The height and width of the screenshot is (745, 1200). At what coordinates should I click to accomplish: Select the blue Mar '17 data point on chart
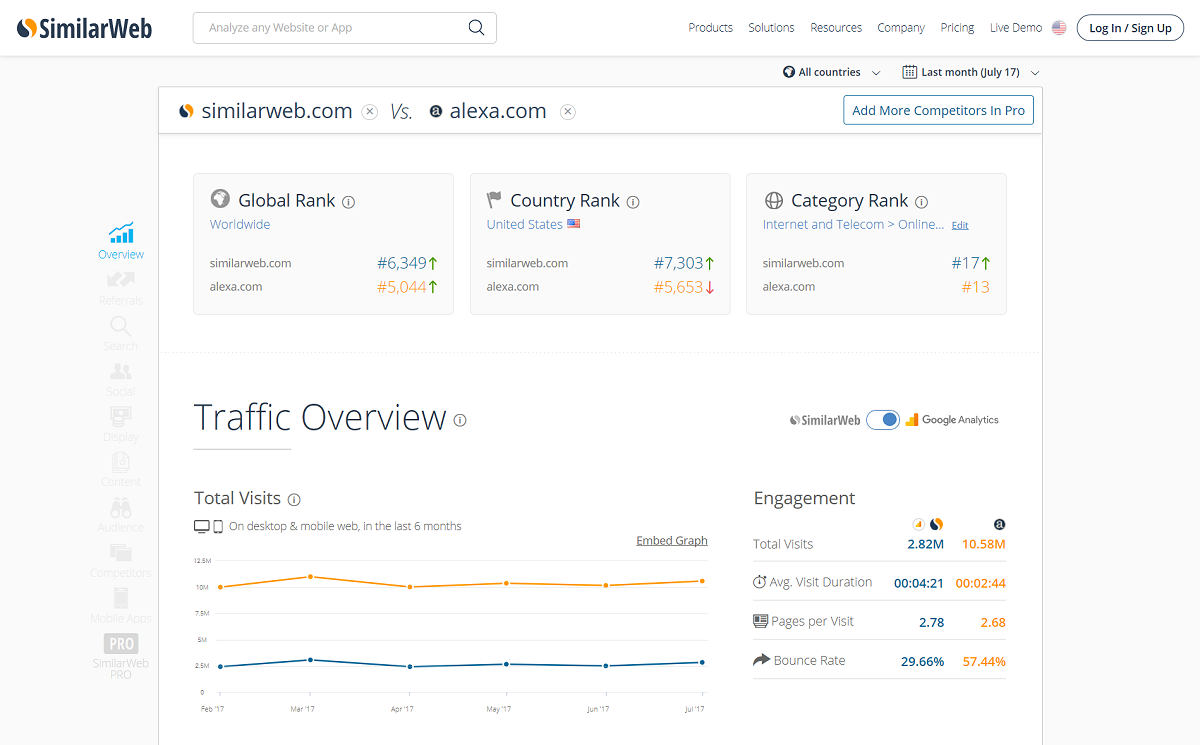point(311,660)
